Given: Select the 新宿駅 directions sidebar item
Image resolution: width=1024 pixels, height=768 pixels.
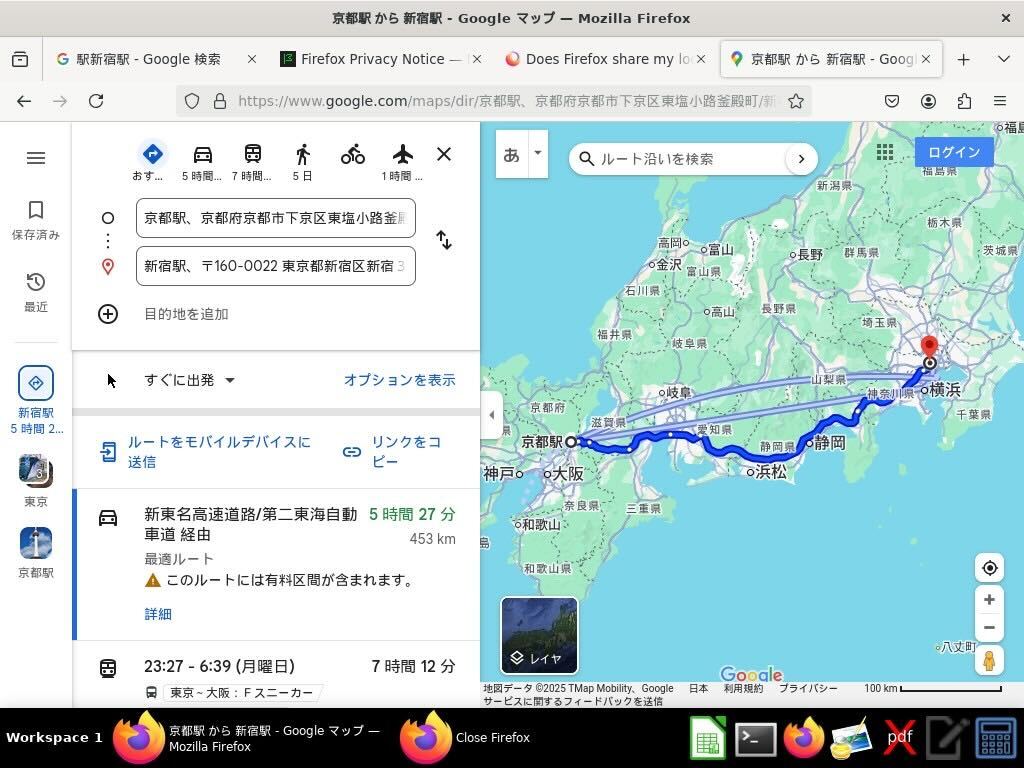Looking at the screenshot, I should point(36,400).
